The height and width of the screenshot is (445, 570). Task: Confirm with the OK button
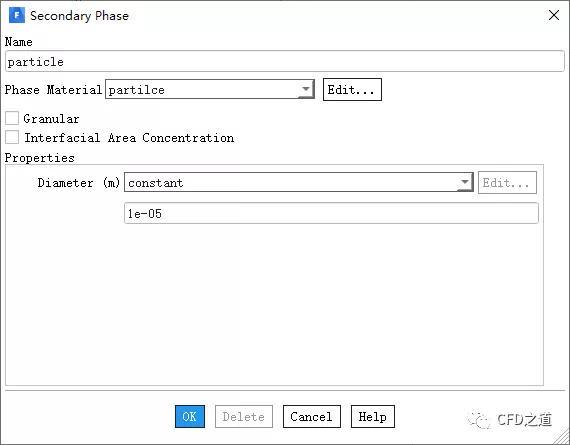tap(190, 416)
